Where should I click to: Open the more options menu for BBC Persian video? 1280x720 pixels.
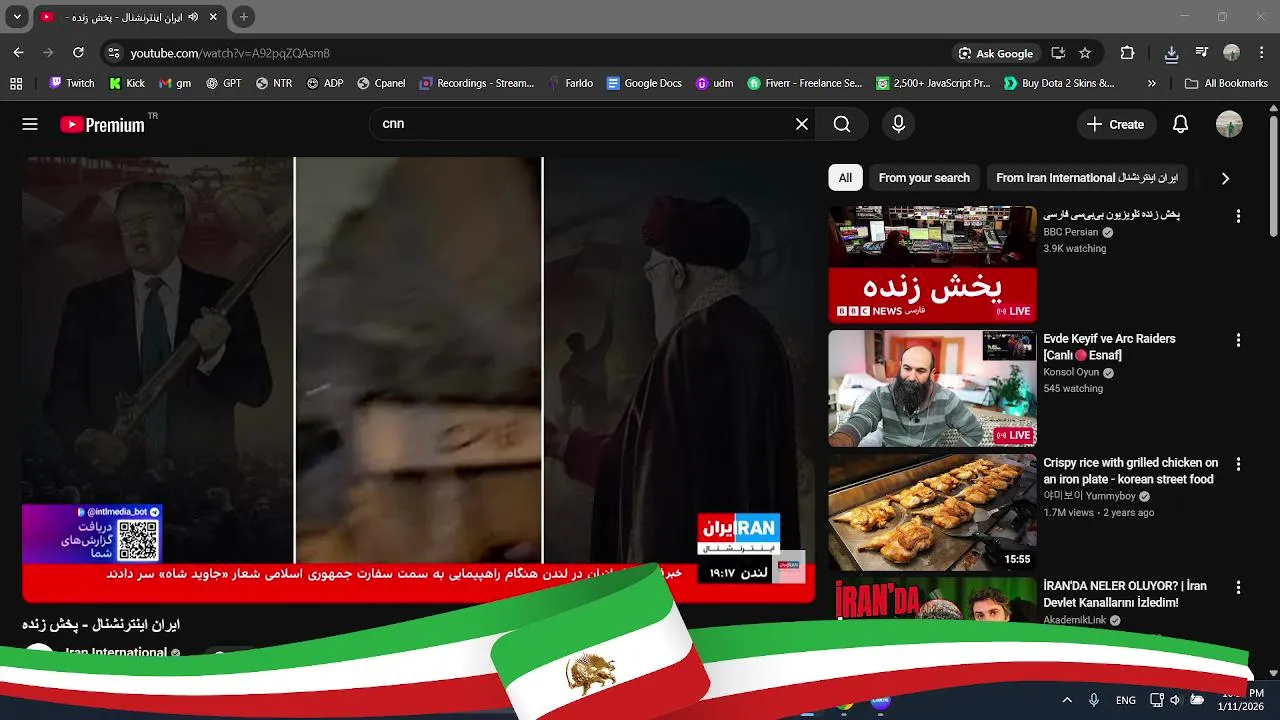[1238, 216]
